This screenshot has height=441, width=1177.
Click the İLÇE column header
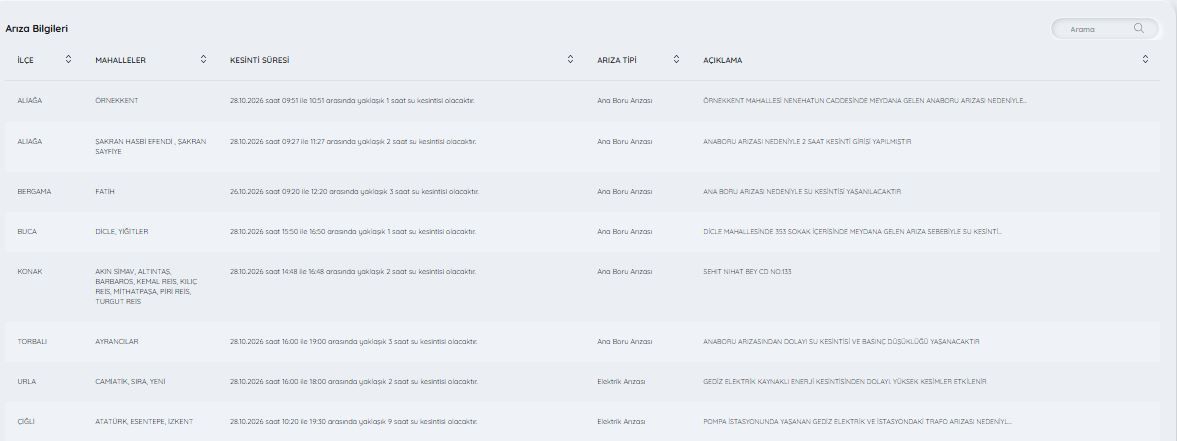[x=25, y=60]
